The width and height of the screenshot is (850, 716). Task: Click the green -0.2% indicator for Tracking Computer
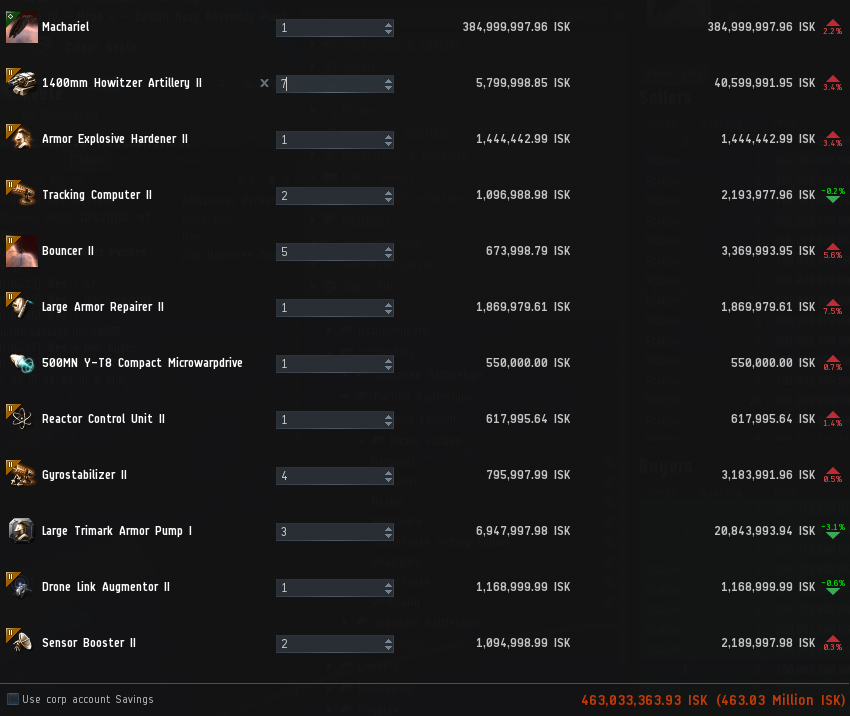(833, 195)
